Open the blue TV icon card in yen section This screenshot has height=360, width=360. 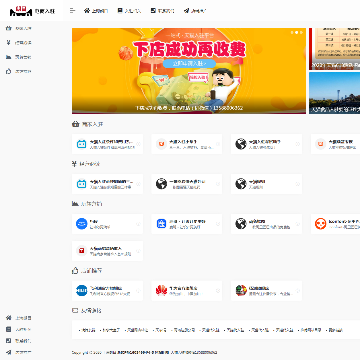[107, 184]
